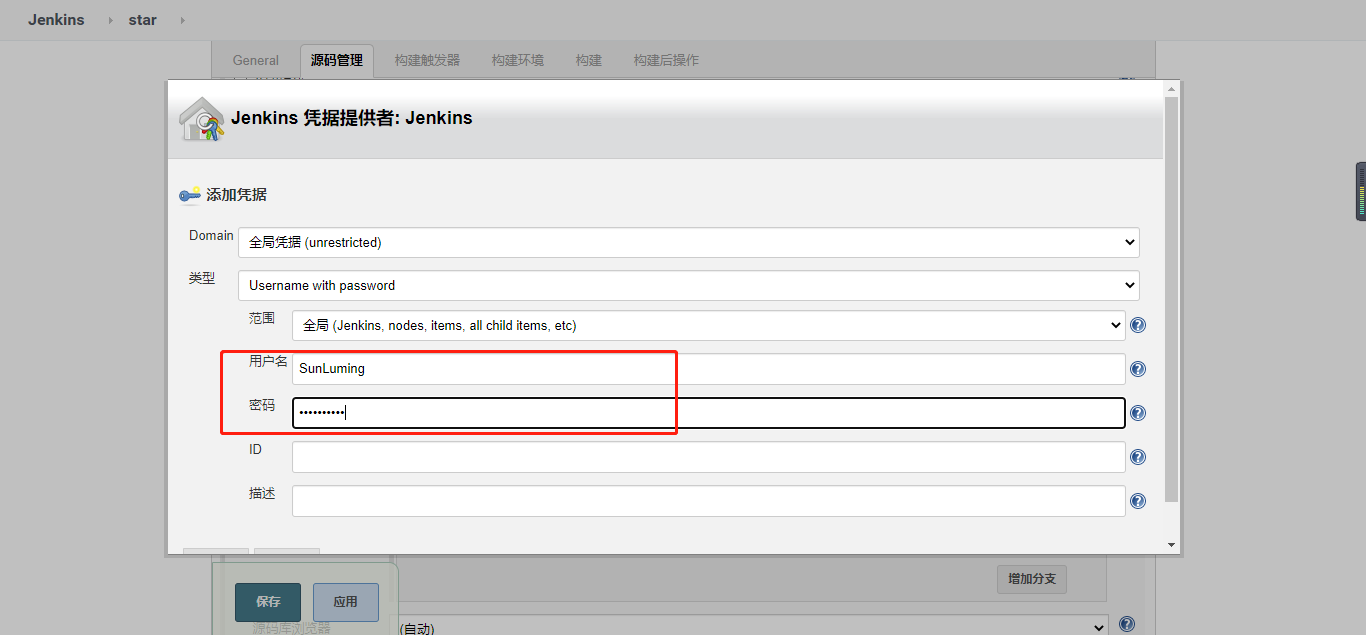Switch to the 构建环境 tab
This screenshot has width=1366, height=635.
click(x=518, y=60)
